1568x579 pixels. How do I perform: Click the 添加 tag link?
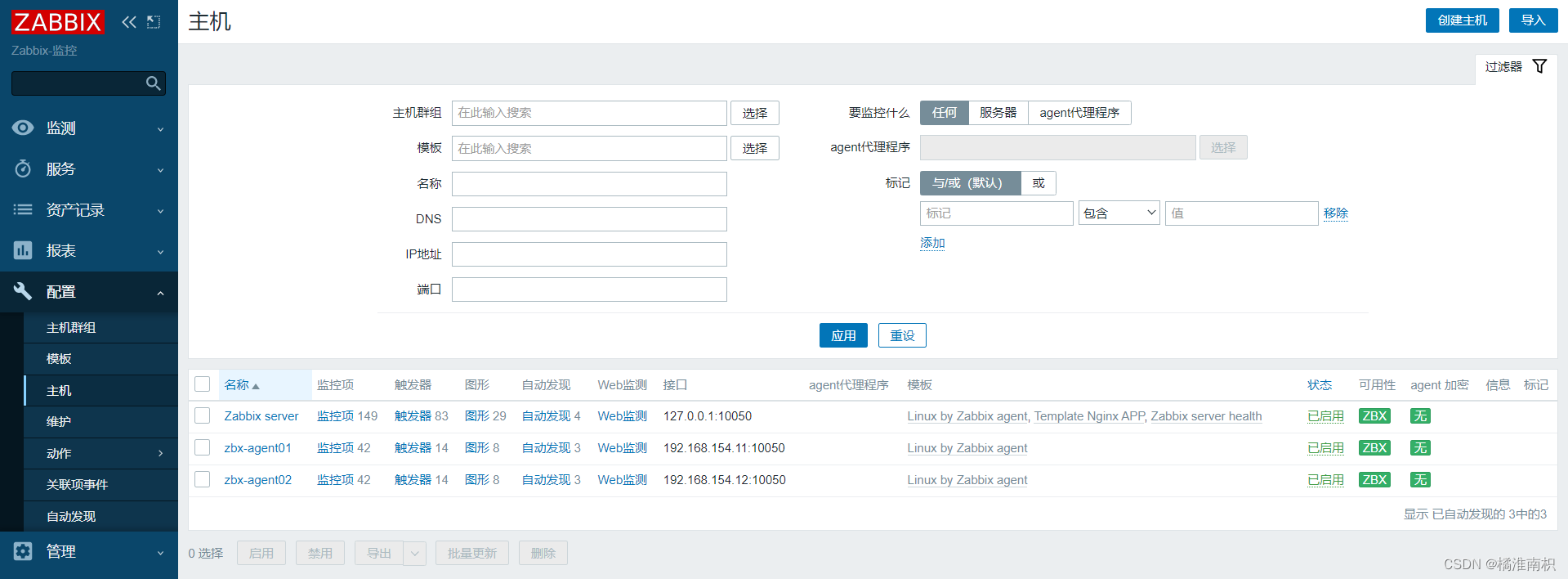click(x=932, y=243)
